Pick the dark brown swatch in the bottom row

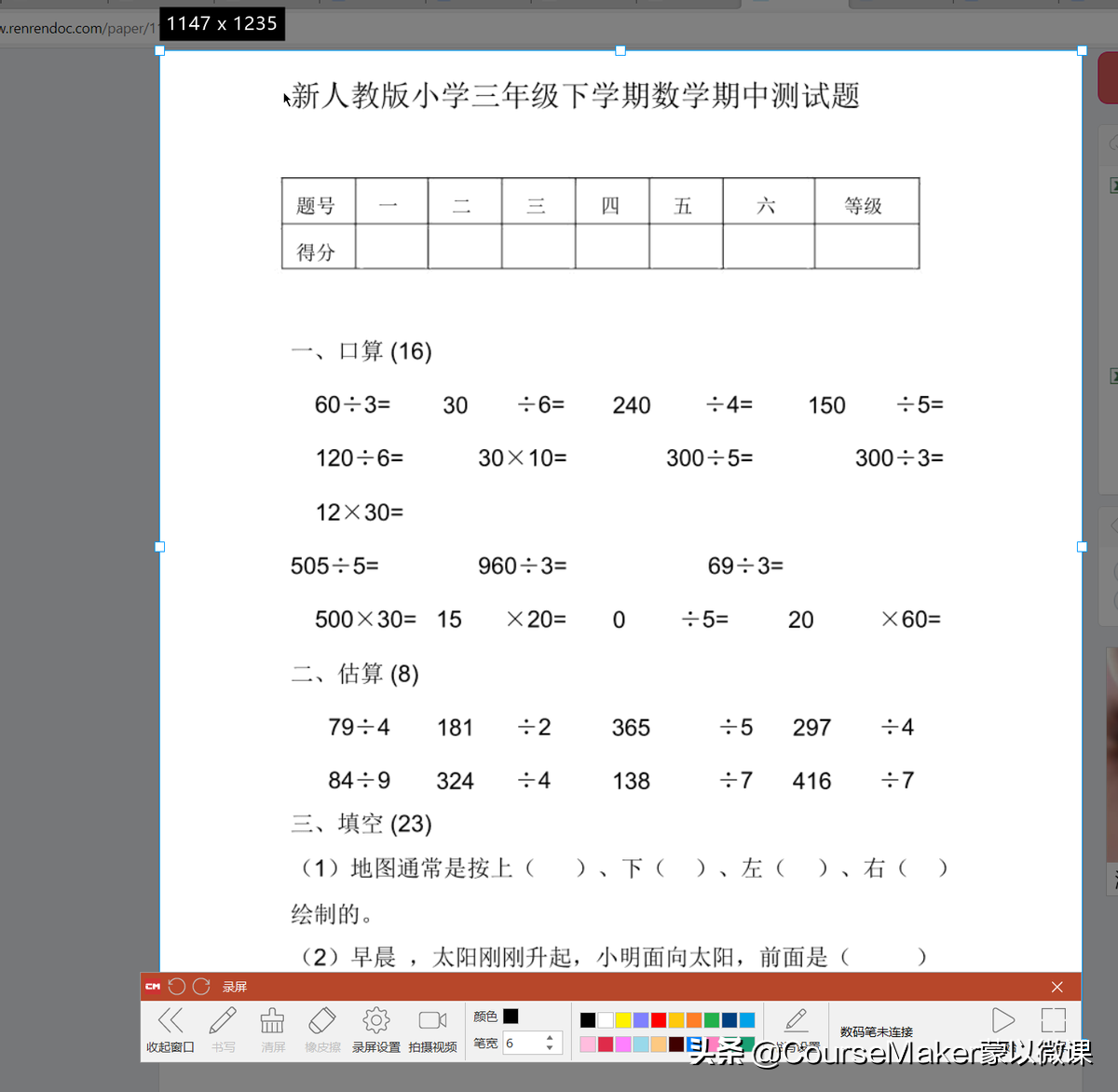676,1044
